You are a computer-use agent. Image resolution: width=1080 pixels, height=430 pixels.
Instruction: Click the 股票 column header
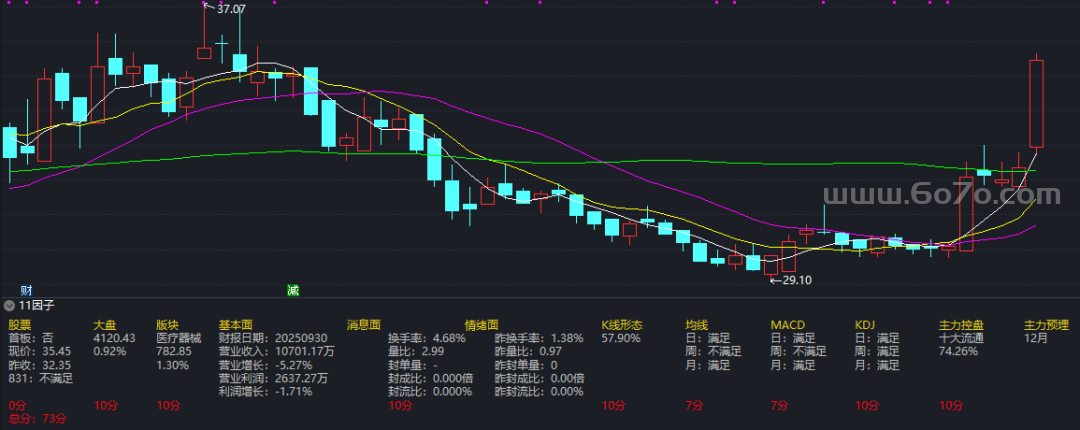click(19, 325)
